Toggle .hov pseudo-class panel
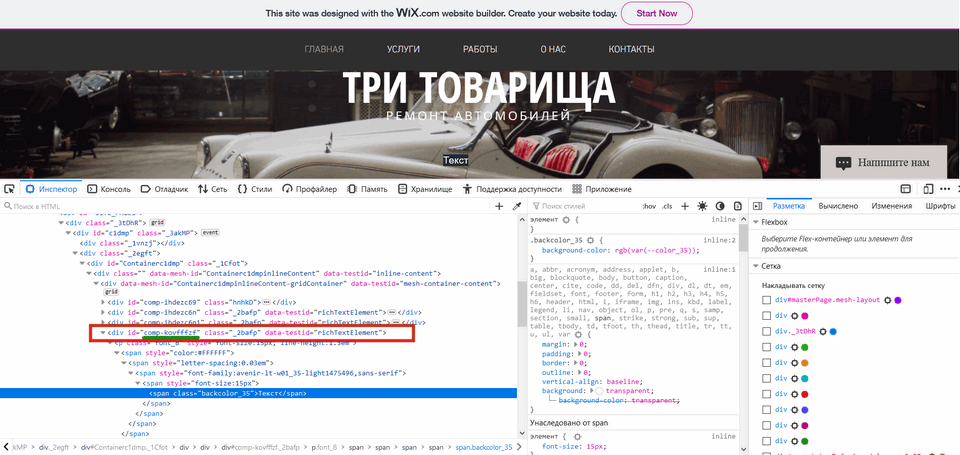 [x=647, y=206]
